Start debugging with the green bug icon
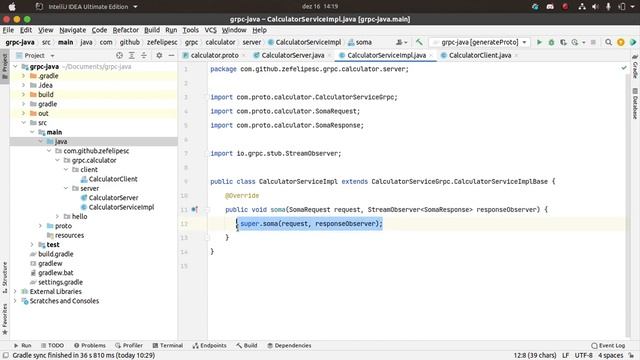Screen dimensions: 640x360 pyautogui.click(x=551, y=42)
